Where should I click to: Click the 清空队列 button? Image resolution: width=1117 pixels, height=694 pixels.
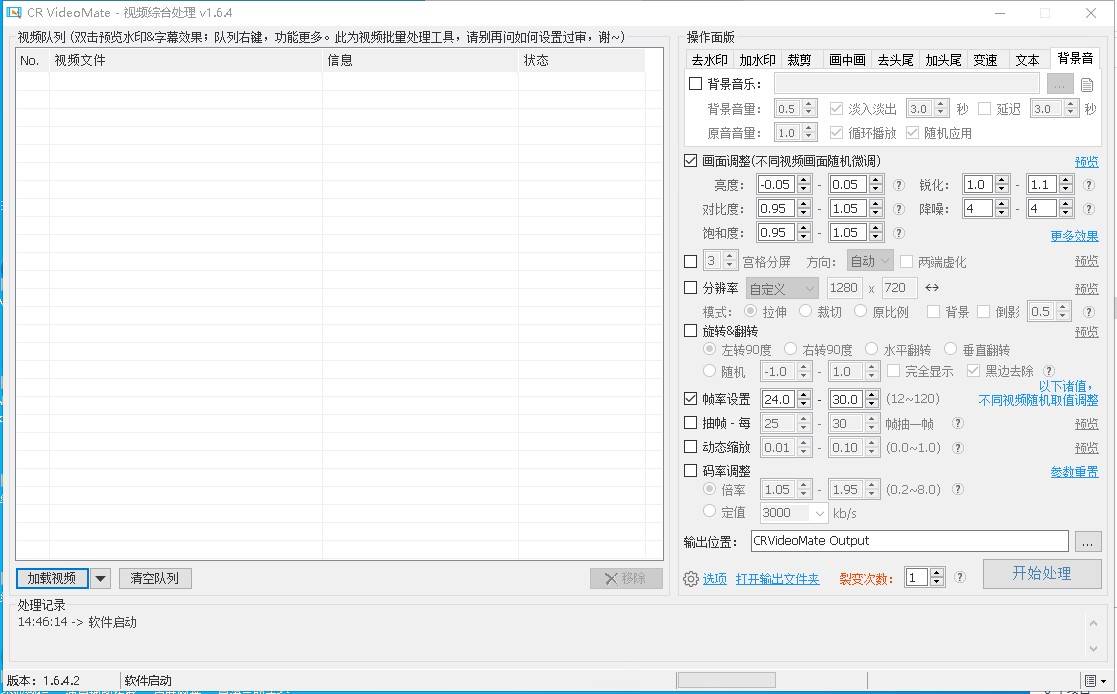[x=155, y=579]
